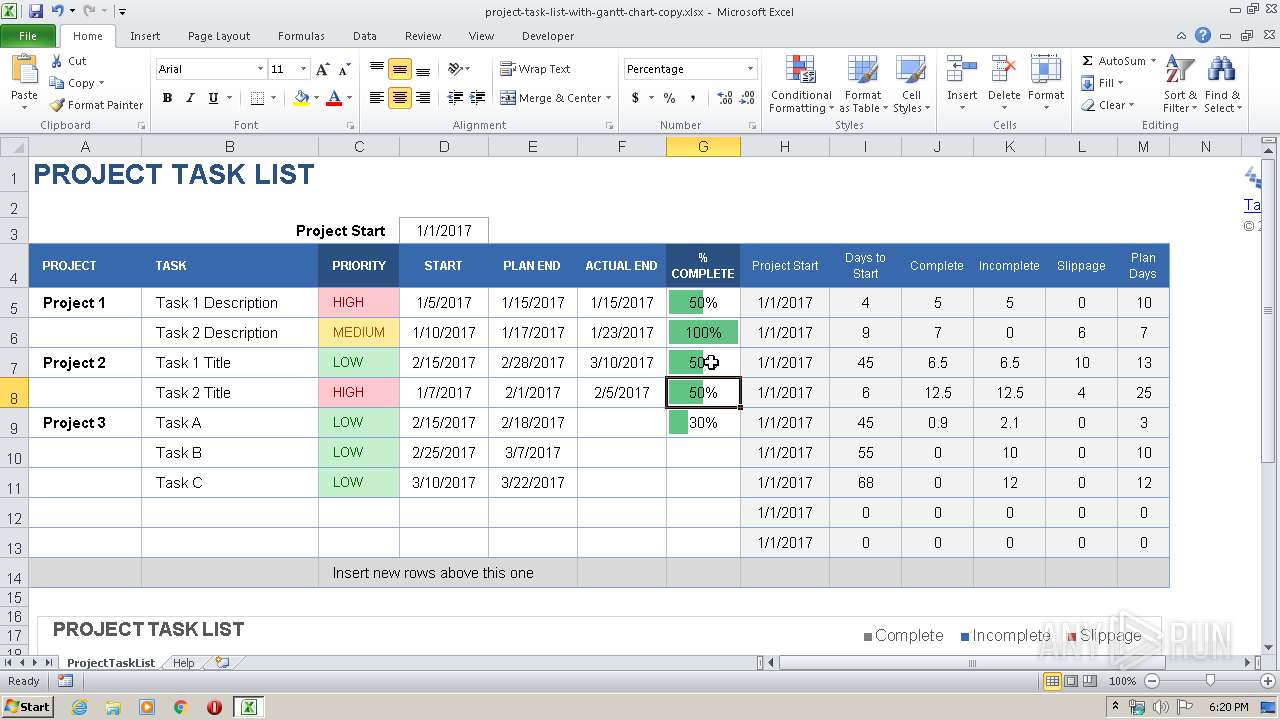The width and height of the screenshot is (1280, 720).
Task: Open Conditional Formatting menu
Action: pos(801,84)
